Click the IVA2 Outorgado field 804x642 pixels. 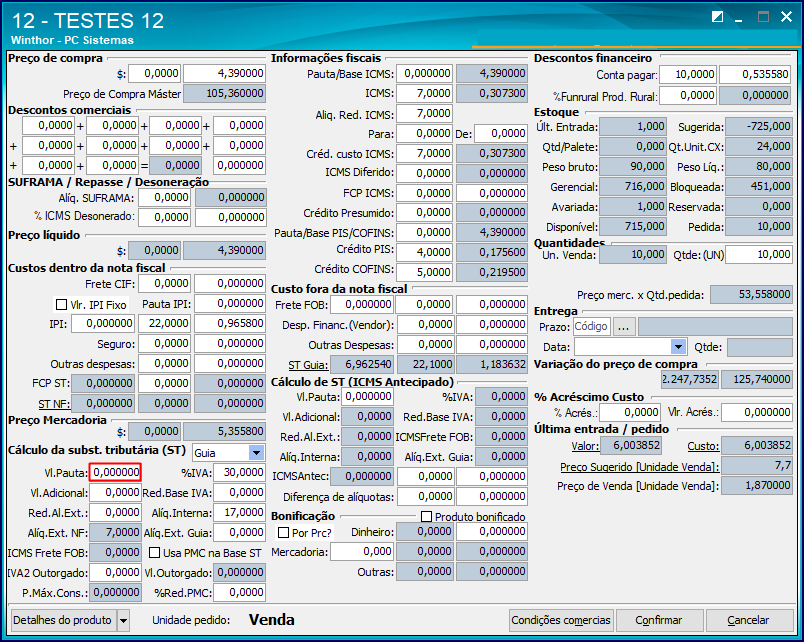[x=115, y=573]
